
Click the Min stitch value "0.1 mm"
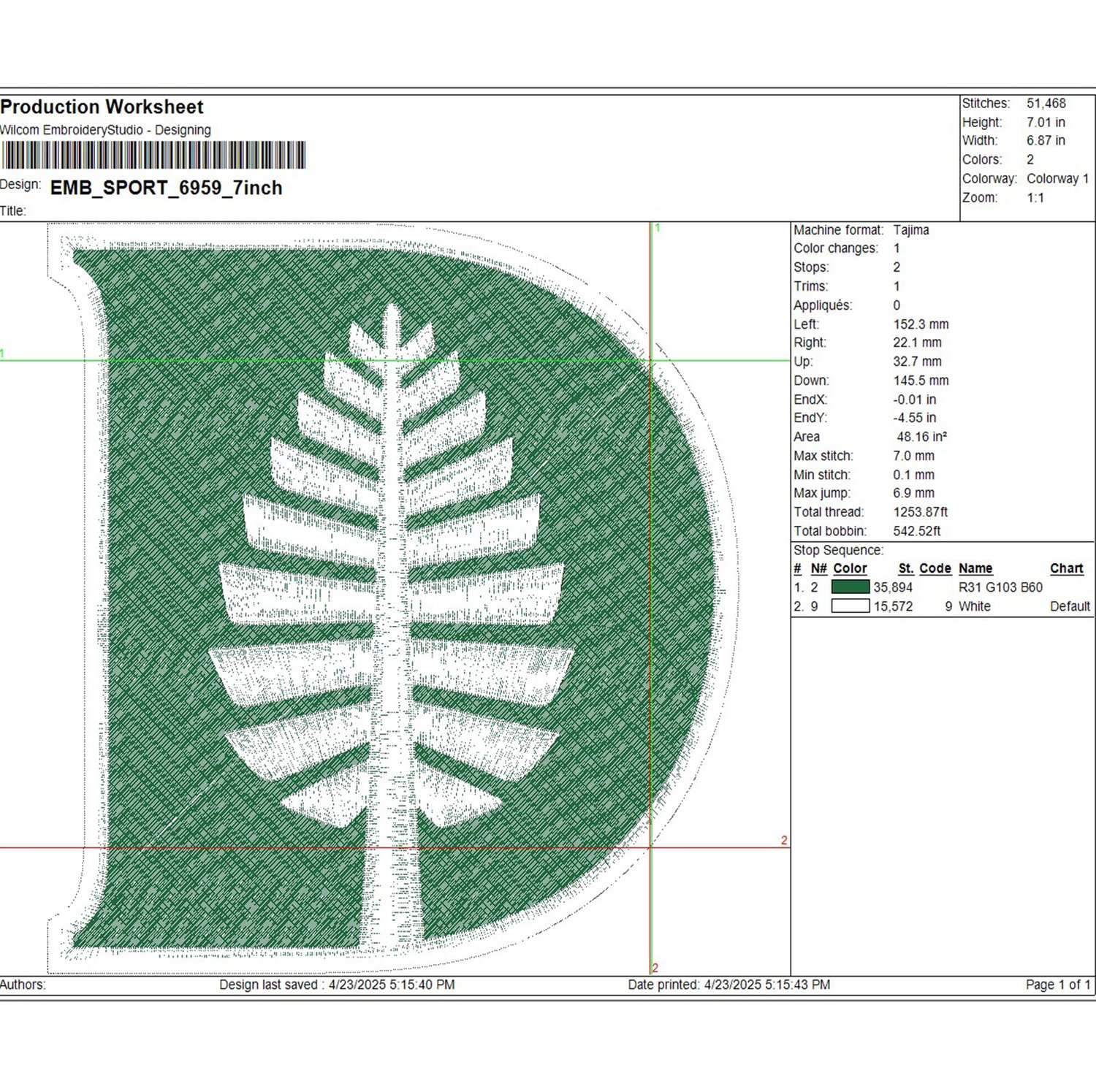coord(913,475)
